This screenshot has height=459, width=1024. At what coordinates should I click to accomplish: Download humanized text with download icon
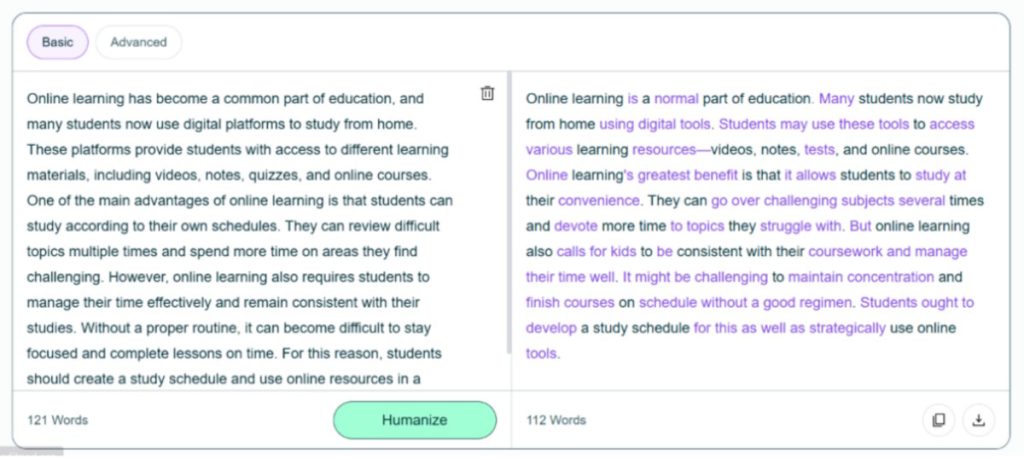point(978,420)
